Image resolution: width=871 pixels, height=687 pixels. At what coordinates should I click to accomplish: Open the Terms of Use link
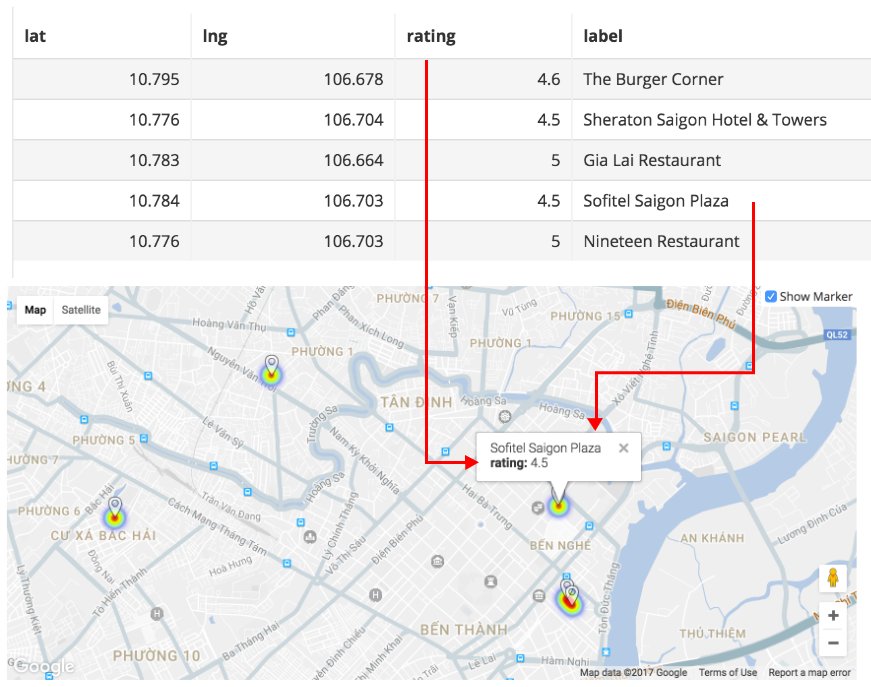[727, 673]
